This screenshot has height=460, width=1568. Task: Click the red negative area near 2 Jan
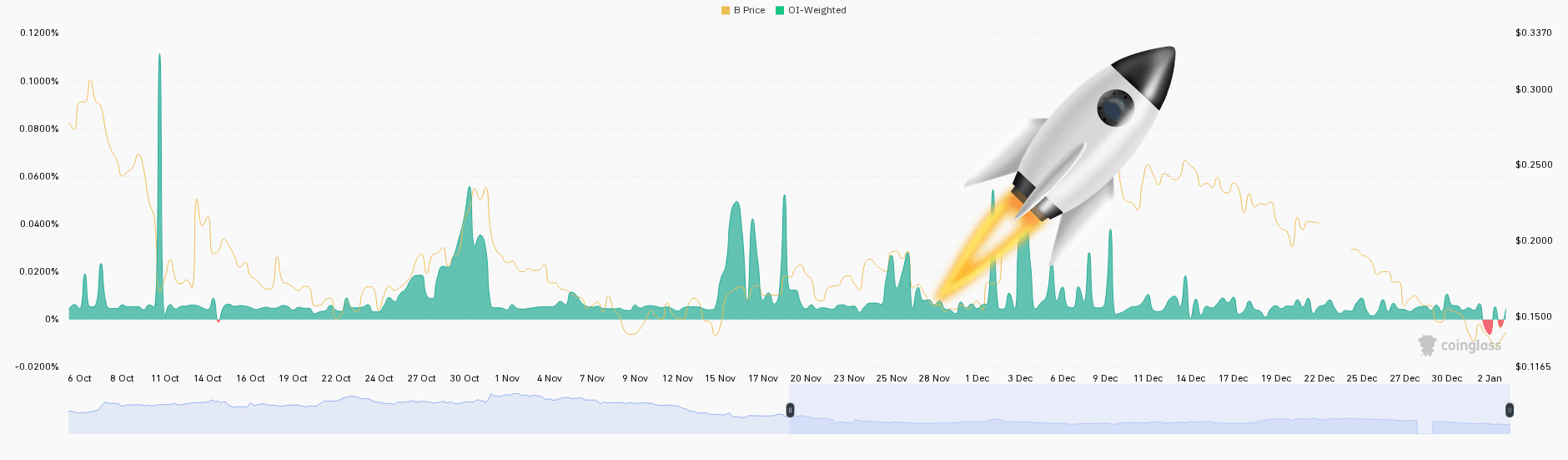pyautogui.click(x=1488, y=326)
